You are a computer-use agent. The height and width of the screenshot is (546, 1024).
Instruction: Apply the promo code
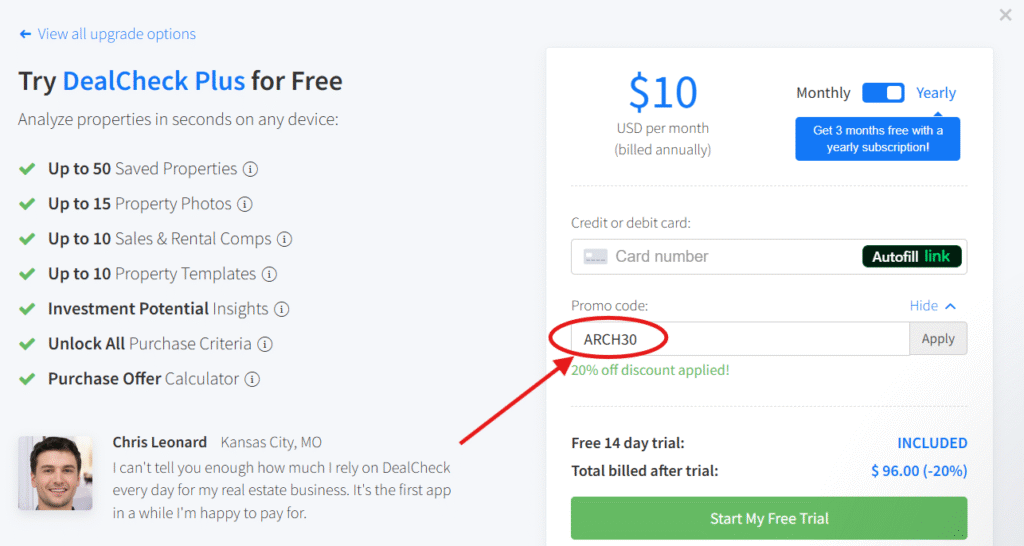tap(938, 339)
